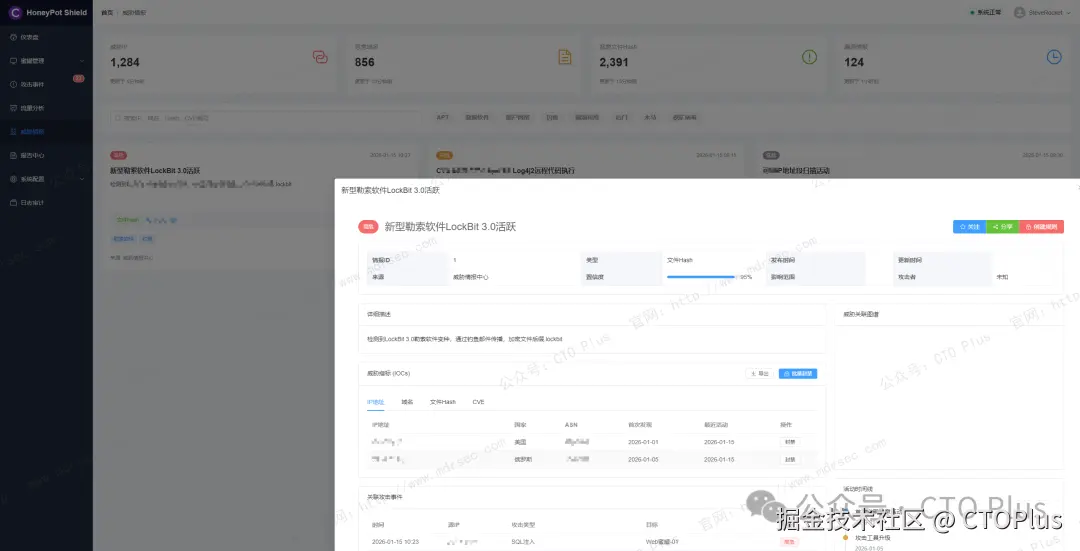Open the 仪表盘 dashboard sidebar item

46,37
